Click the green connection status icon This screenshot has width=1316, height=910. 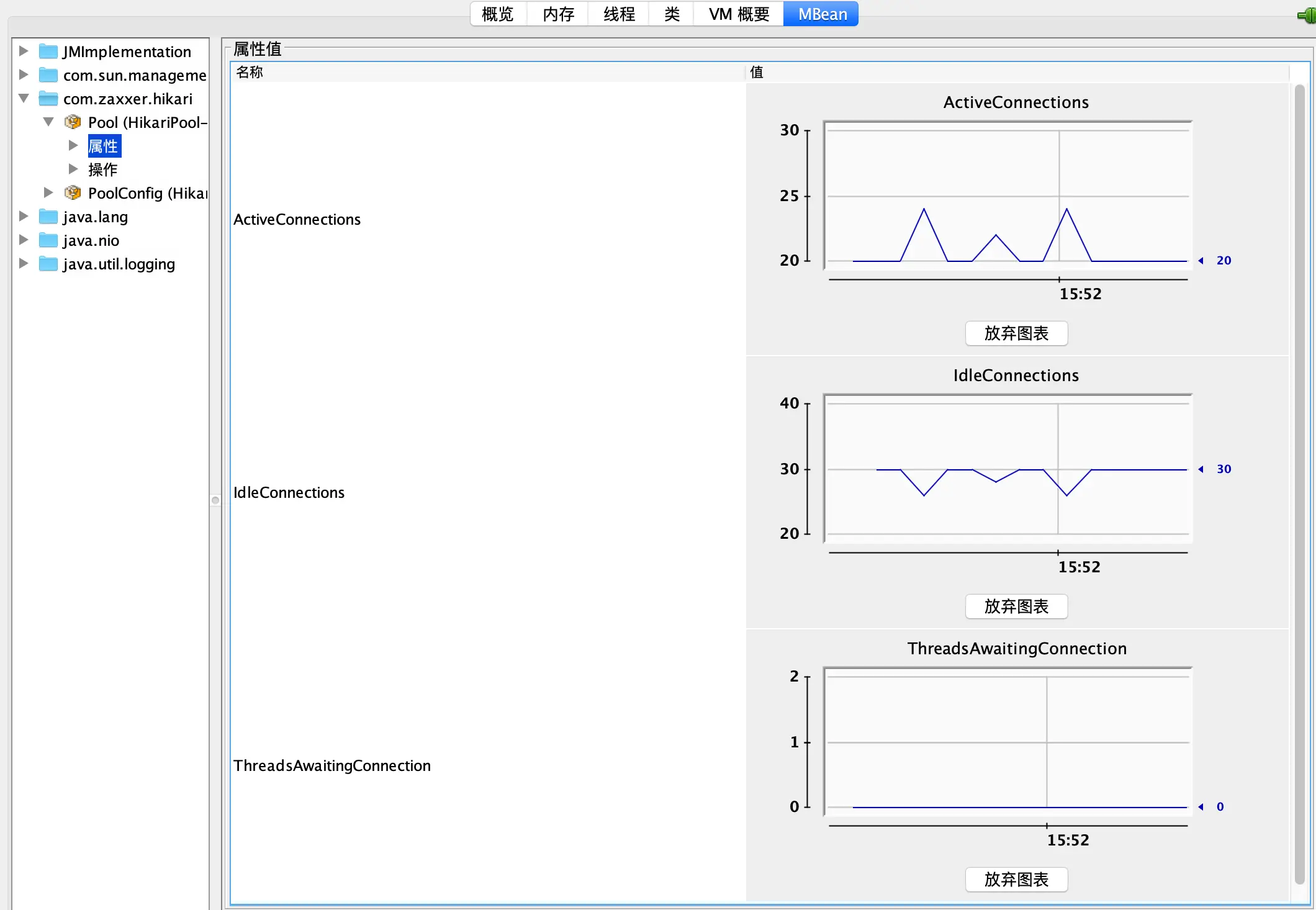(x=1307, y=15)
